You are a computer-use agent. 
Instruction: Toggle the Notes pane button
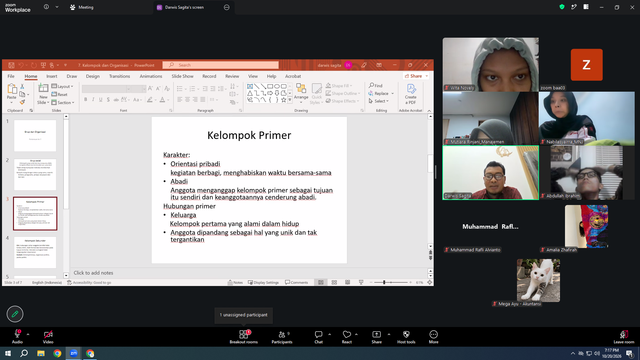coord(236,282)
